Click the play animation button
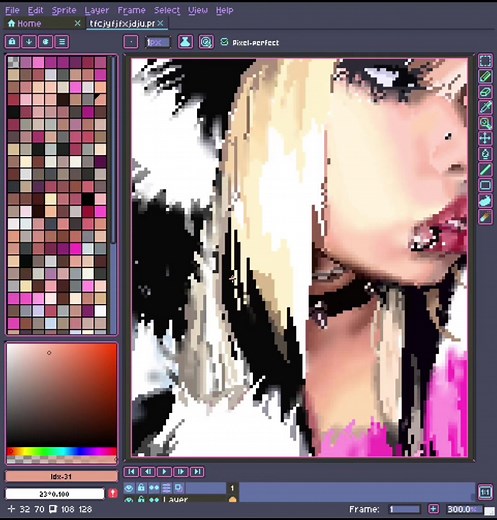The height and width of the screenshot is (520, 497). (164, 472)
